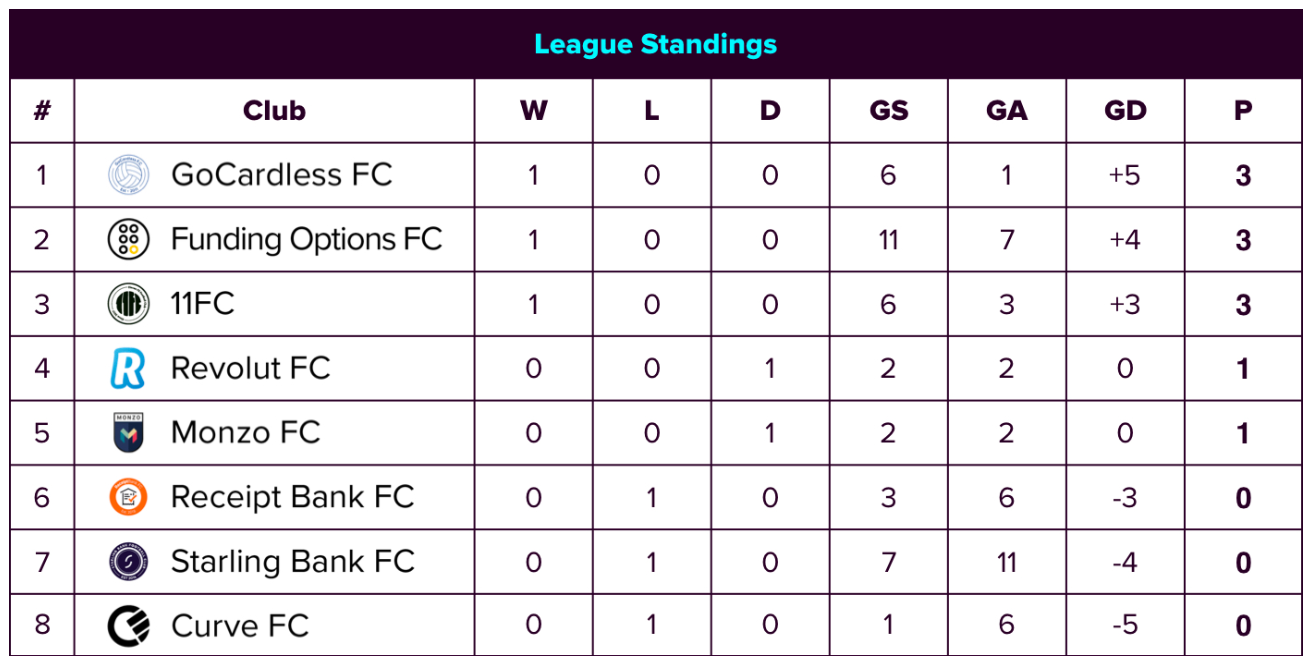Click the League Standings title
Viewport: 1311px width, 665px height.
pyautogui.click(x=655, y=44)
